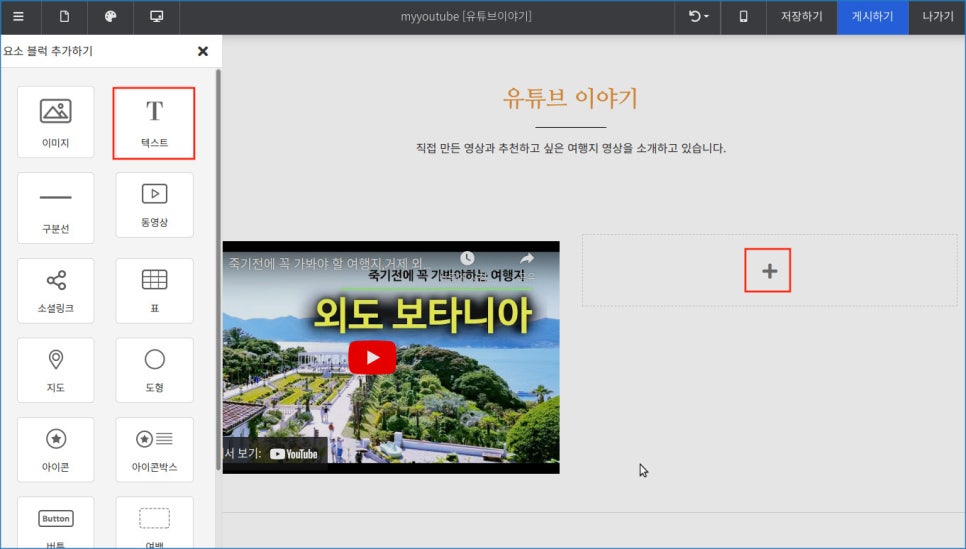The image size is (966, 549).
Task: Switch to desktop preview monitor icon
Action: click(x=156, y=17)
